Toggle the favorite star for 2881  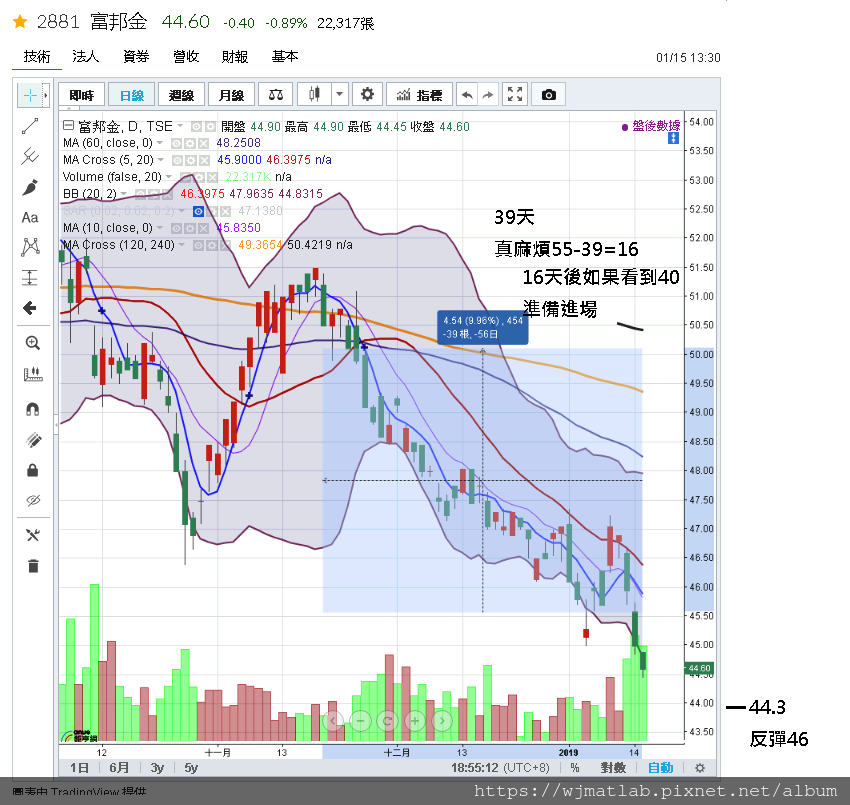pyautogui.click(x=20, y=22)
